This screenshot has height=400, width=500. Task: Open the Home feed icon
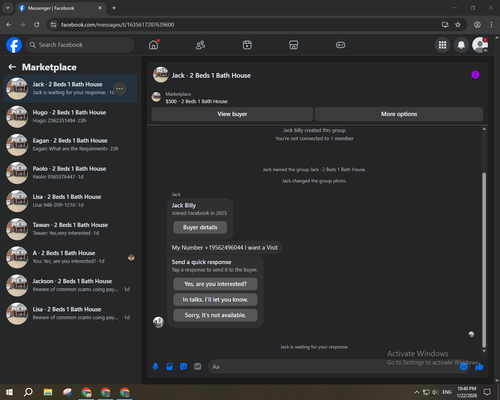point(154,45)
